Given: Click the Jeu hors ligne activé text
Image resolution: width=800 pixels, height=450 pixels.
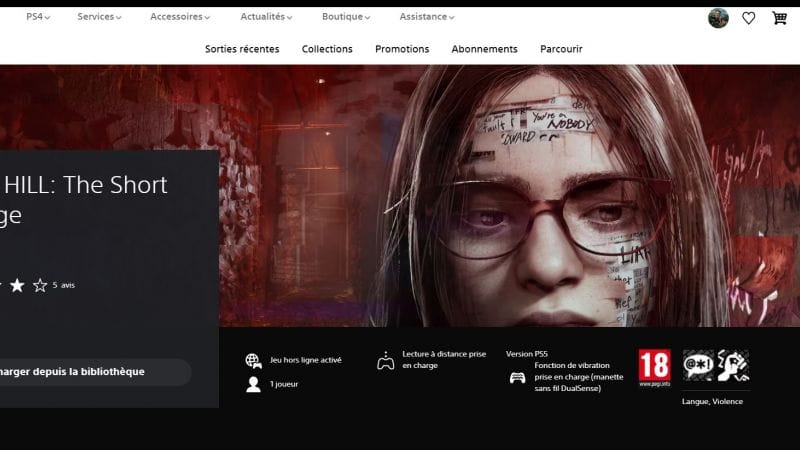Looking at the screenshot, I should [x=306, y=360].
